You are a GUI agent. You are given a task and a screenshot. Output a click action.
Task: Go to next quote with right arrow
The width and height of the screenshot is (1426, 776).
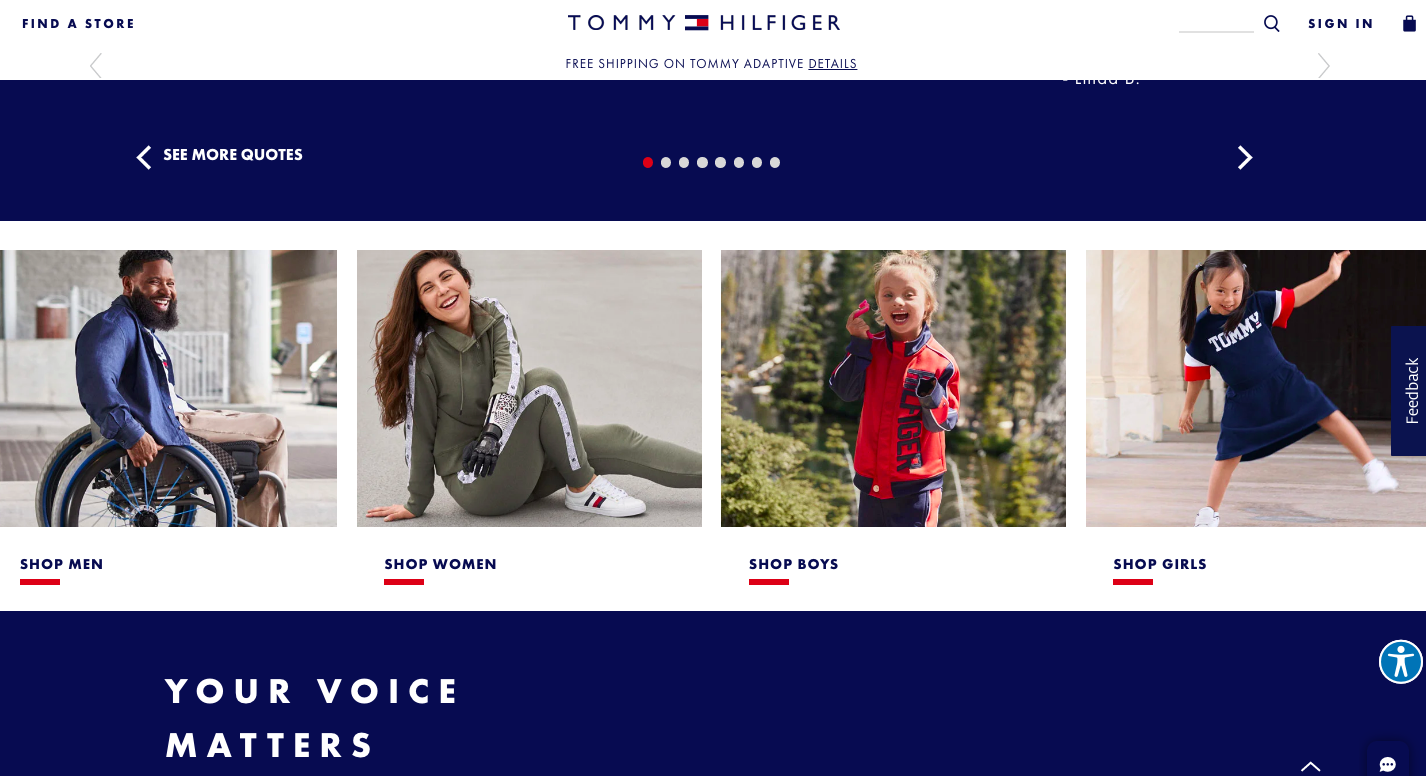pos(1245,158)
